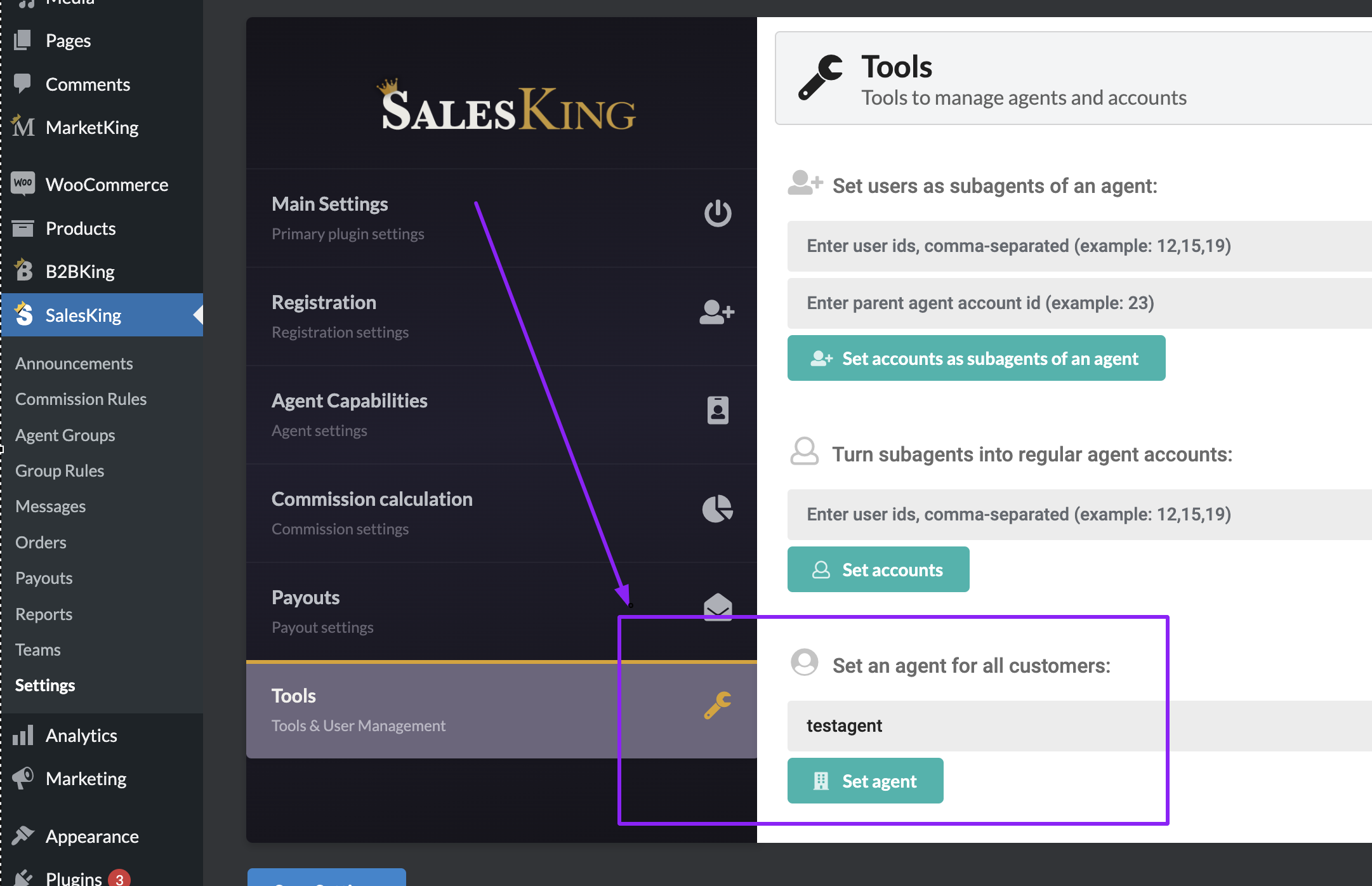Open the Main Settings tab

501,218
